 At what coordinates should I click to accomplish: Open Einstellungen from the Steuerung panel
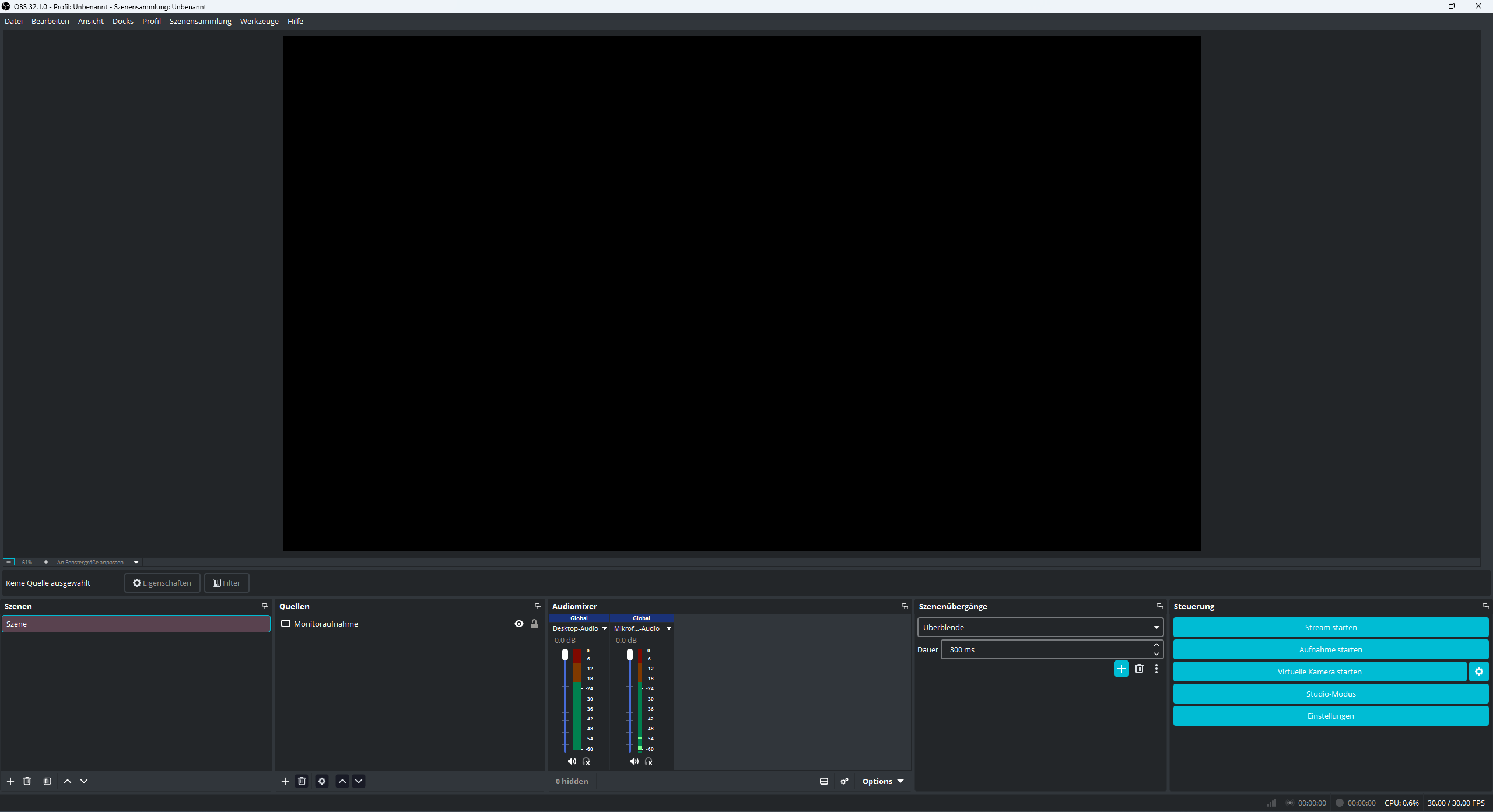pos(1331,716)
